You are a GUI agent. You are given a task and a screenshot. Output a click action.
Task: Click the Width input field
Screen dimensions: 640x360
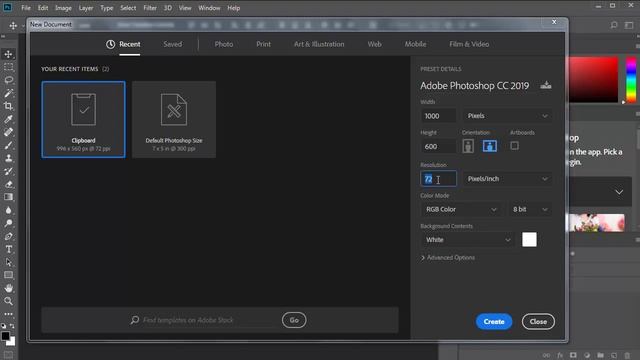(x=438, y=116)
